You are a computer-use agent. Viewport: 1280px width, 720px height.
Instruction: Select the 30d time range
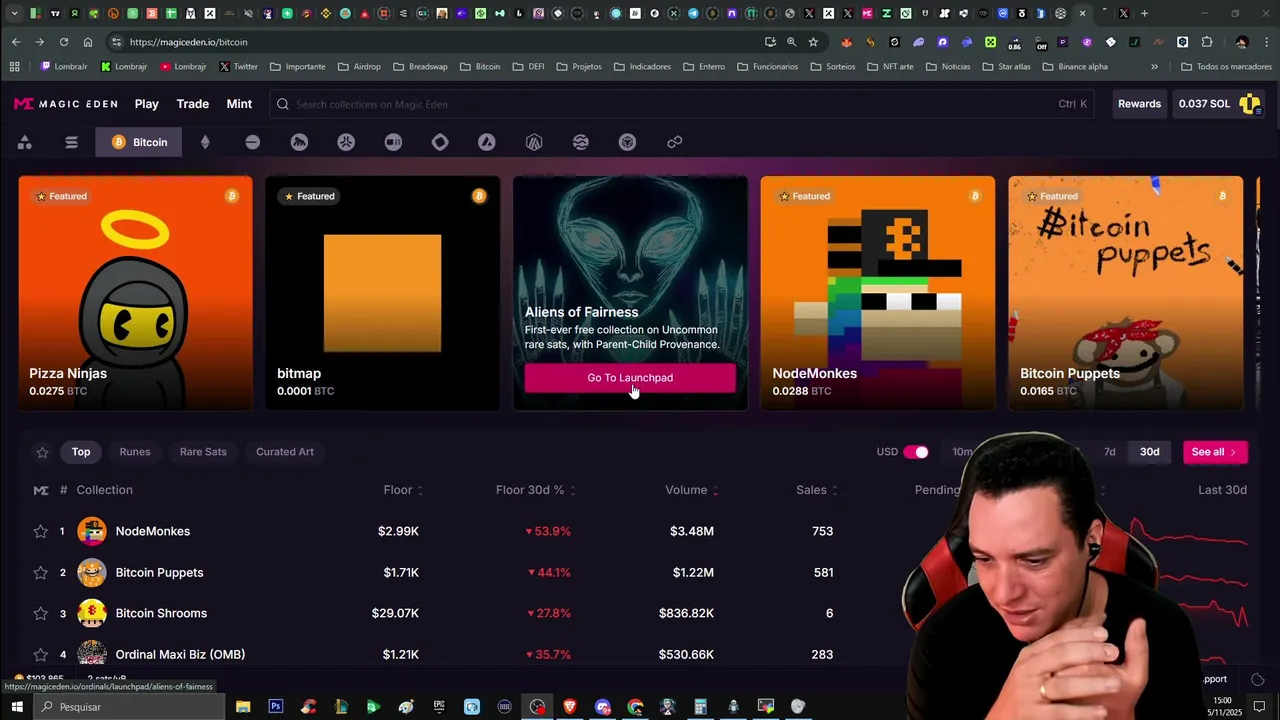tap(1150, 452)
